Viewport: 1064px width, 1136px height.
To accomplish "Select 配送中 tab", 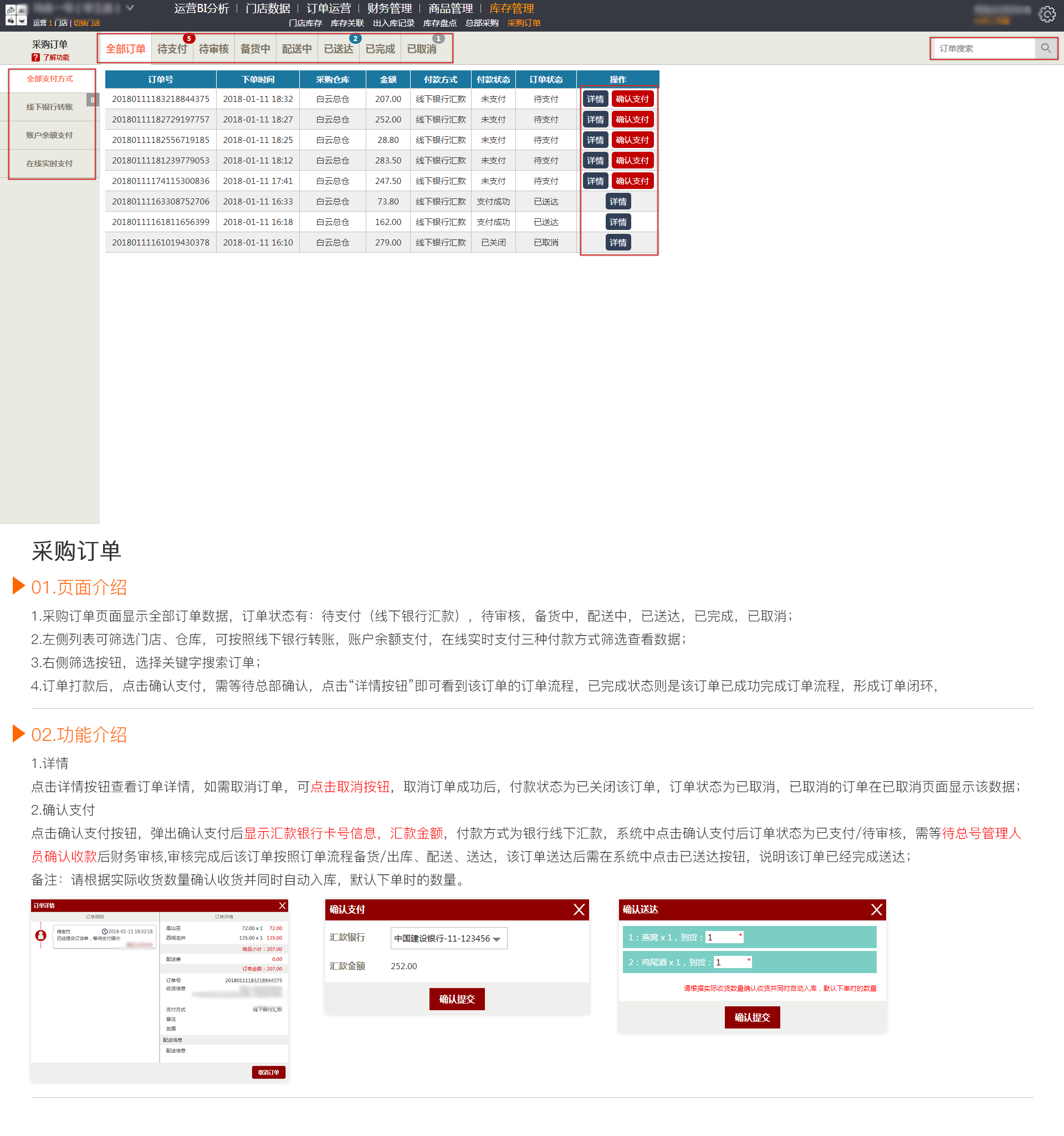I will pyautogui.click(x=296, y=49).
